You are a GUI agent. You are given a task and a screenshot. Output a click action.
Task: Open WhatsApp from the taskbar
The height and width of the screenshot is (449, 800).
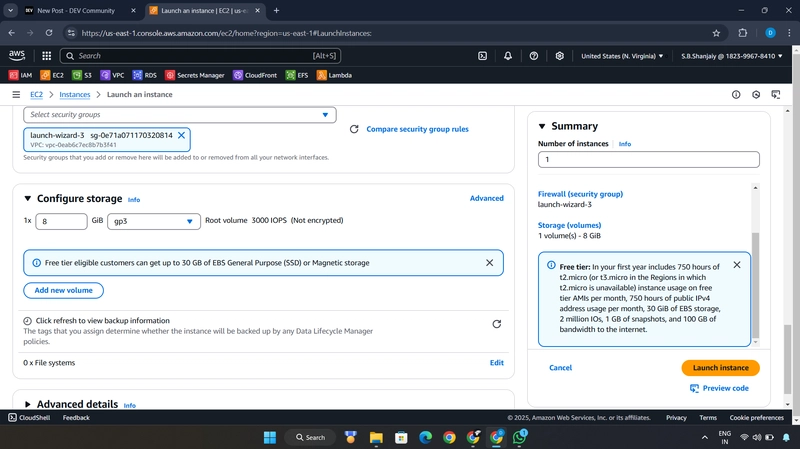(520, 437)
